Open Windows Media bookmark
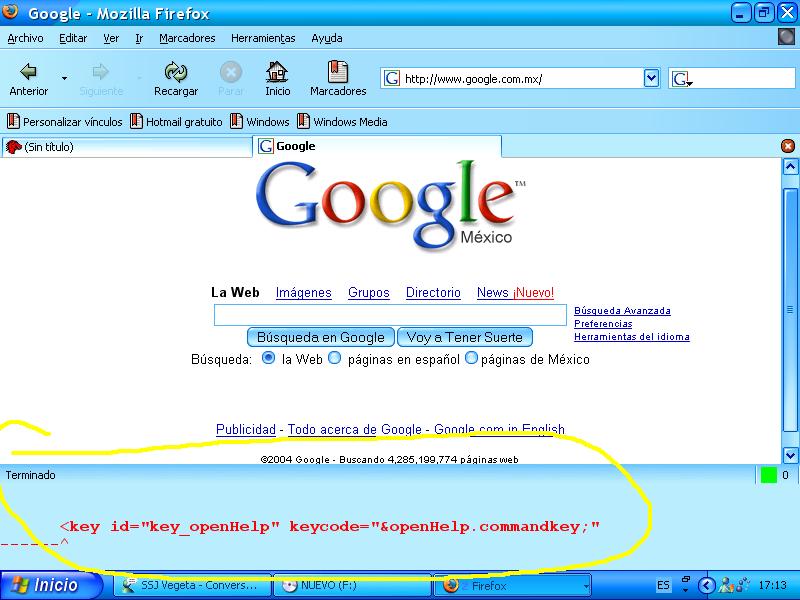Viewport: 800px width, 600px height. pyautogui.click(x=342, y=122)
